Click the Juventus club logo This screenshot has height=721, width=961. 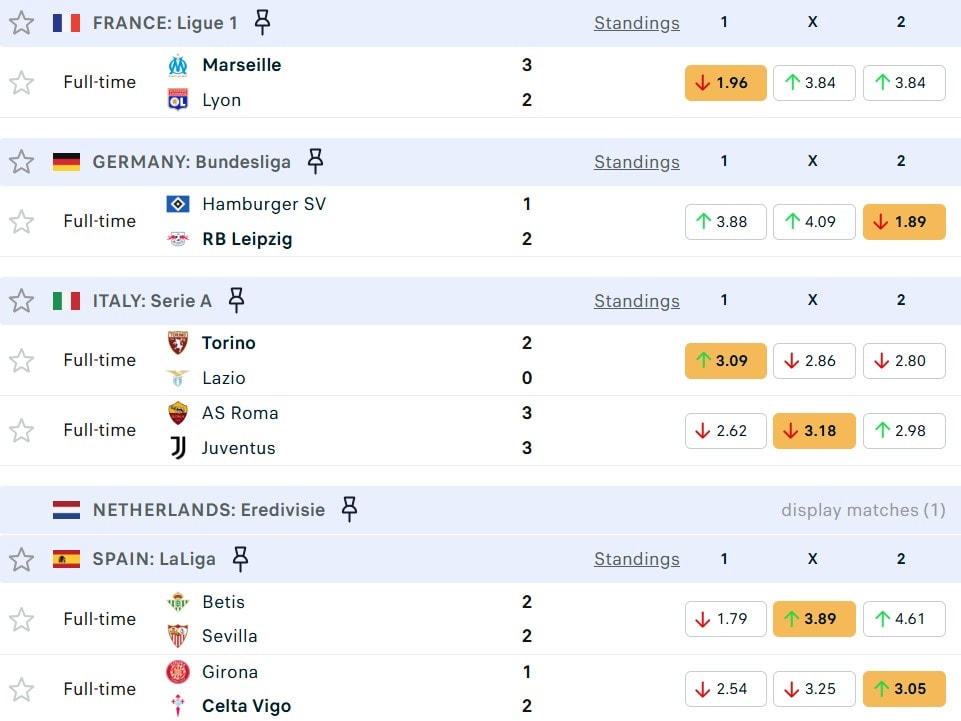coord(178,448)
